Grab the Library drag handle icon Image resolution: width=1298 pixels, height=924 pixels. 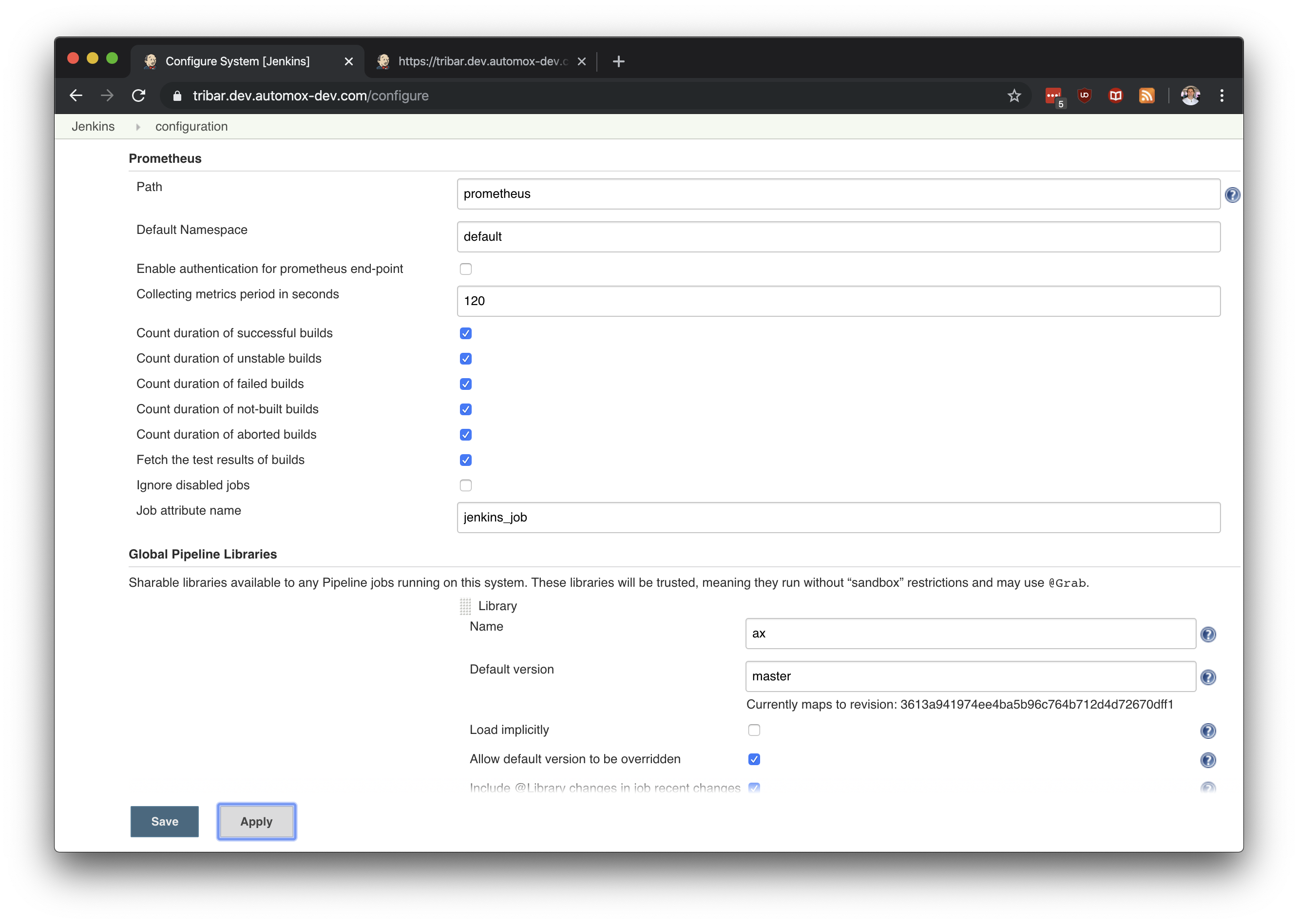(465, 607)
